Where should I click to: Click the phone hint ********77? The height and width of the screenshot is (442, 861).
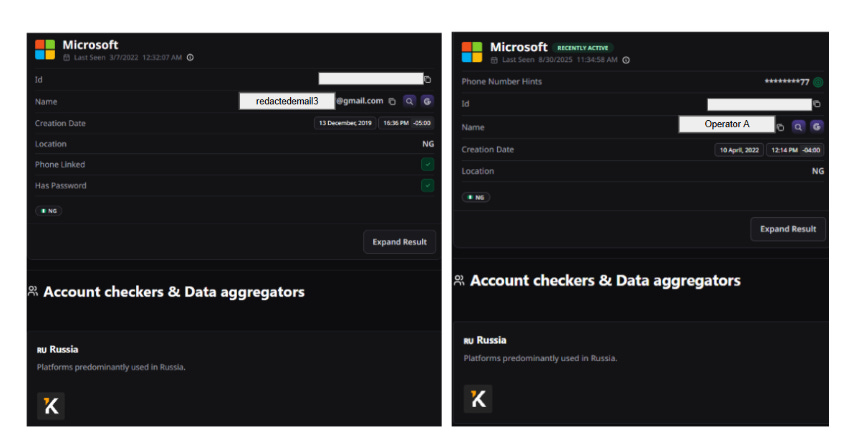787,82
